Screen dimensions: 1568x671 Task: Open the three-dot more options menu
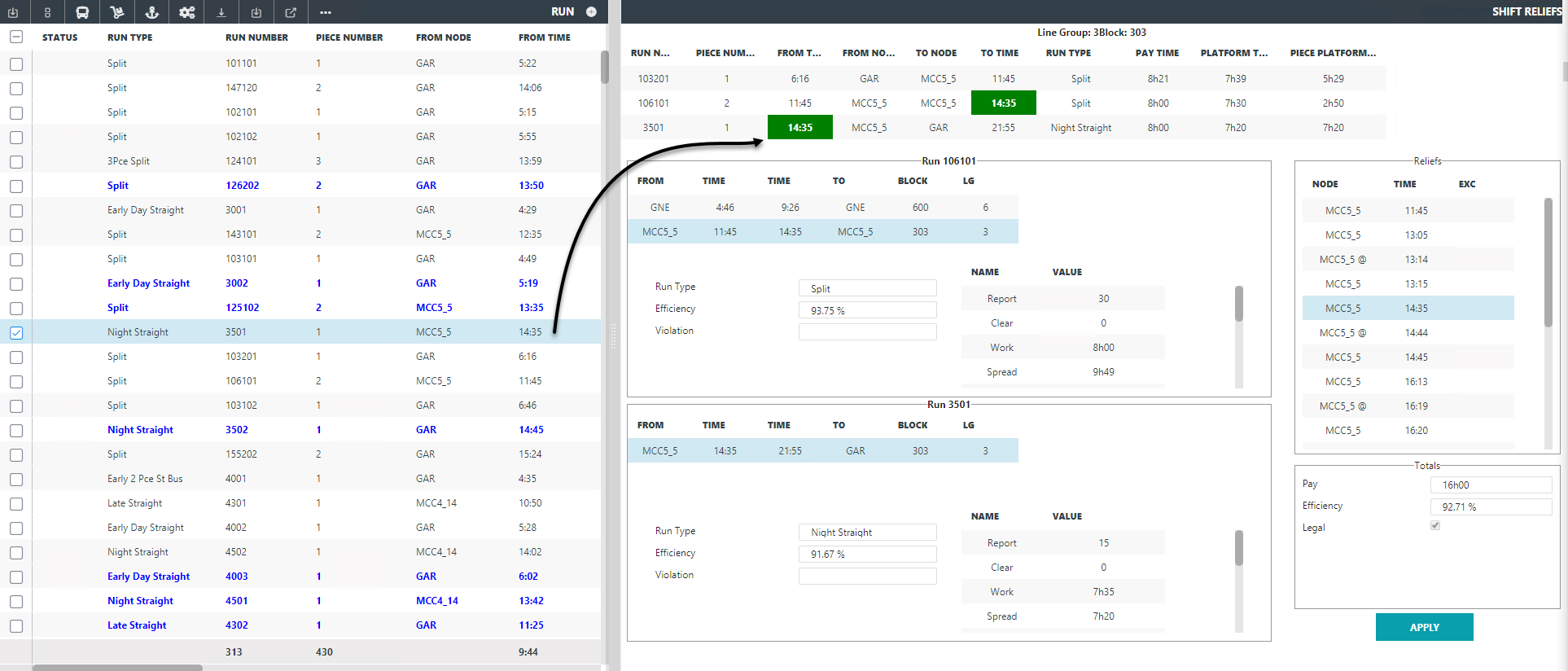(326, 12)
